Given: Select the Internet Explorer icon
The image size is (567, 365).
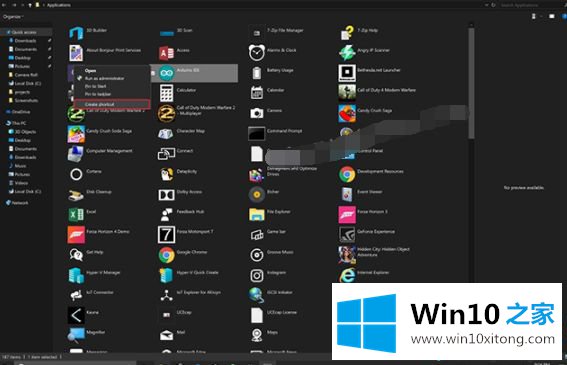Looking at the screenshot, I should tap(347, 276).
